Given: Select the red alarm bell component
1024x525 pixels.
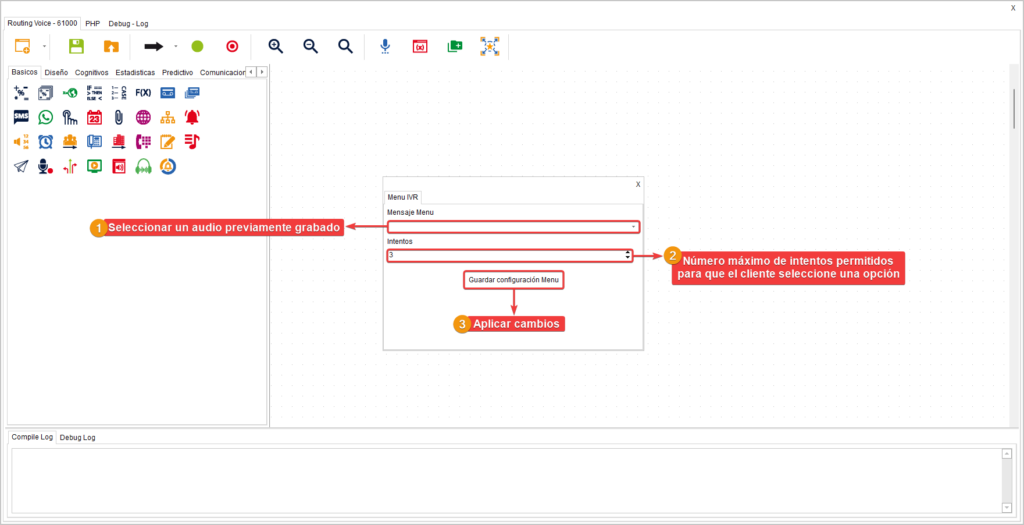Looking at the screenshot, I should tap(193, 118).
